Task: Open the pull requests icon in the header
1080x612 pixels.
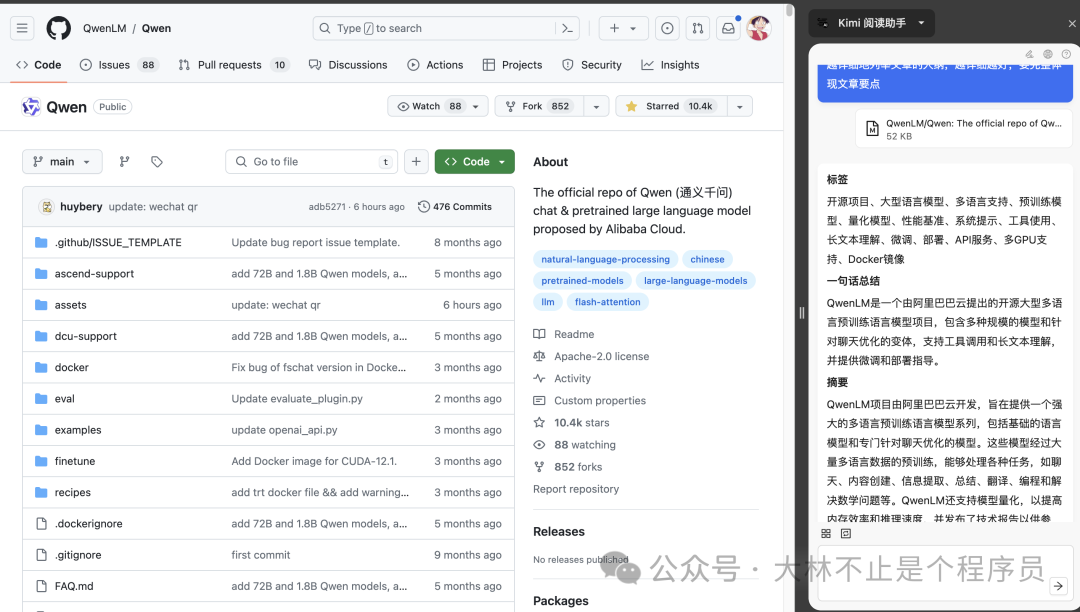Action: 698,28
